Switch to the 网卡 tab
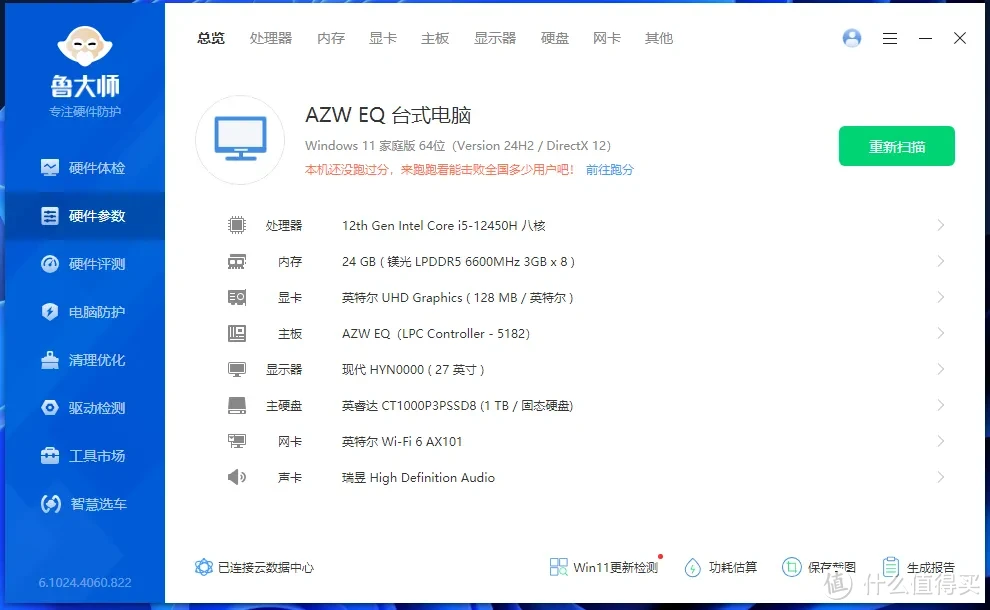 (x=607, y=39)
